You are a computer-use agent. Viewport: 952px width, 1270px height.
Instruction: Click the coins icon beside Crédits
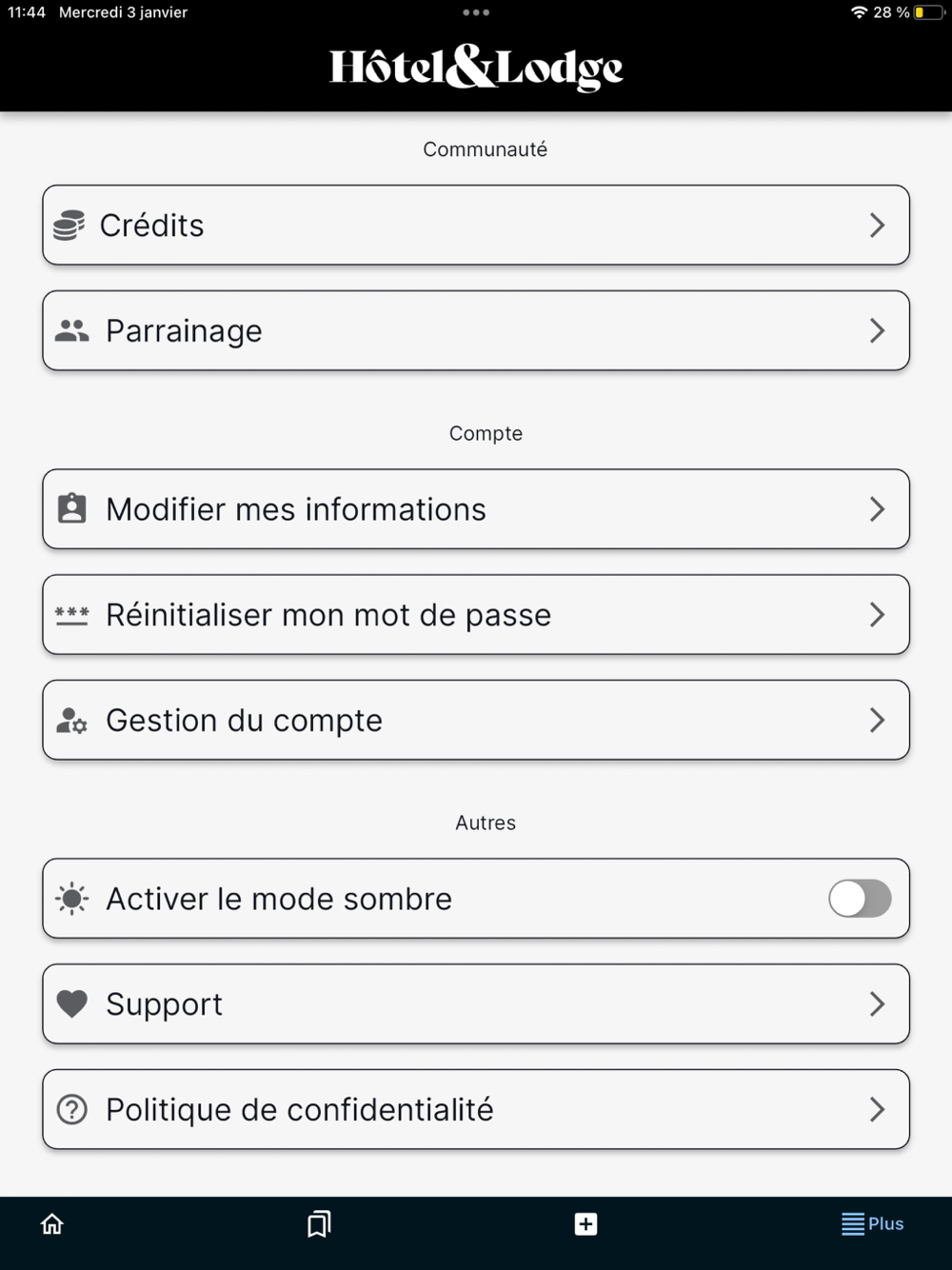click(x=69, y=226)
